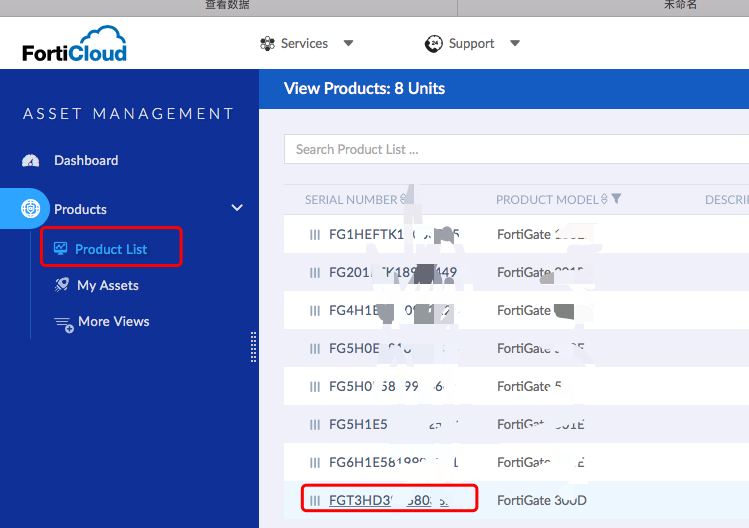Sort by Serial Number column arrows

(403, 200)
